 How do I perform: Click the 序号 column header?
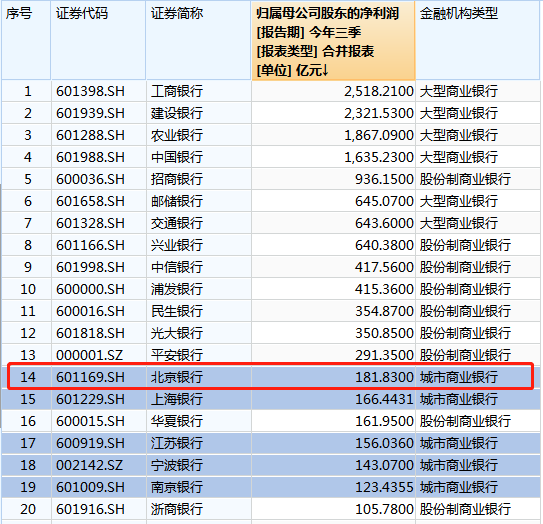[26, 40]
